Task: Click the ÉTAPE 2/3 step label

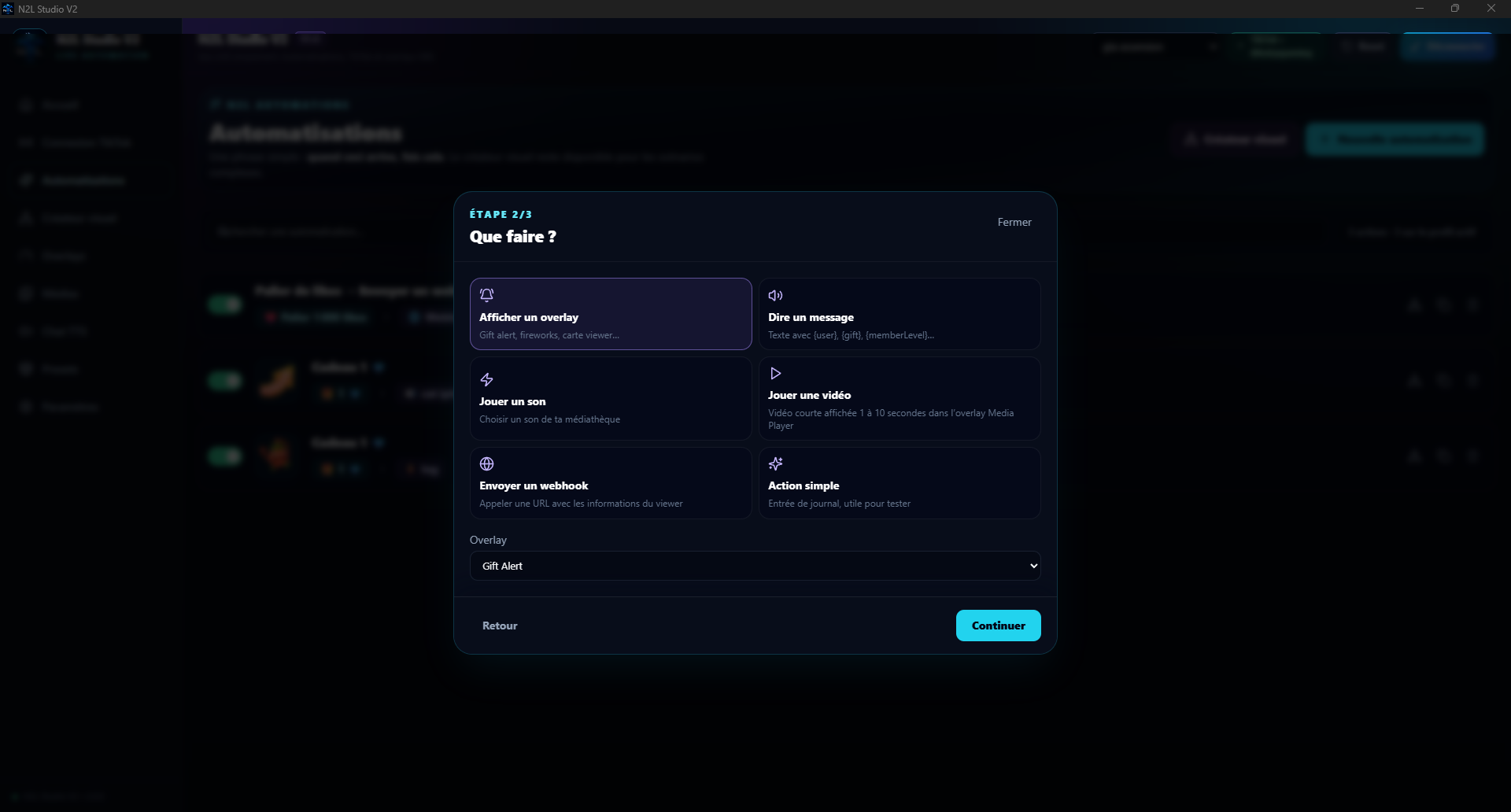Action: (501, 214)
